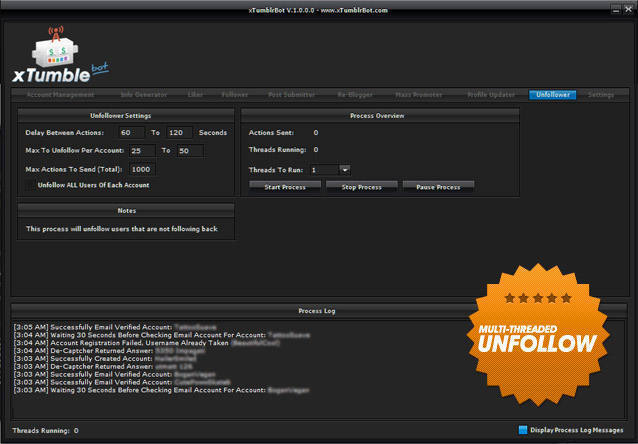Click the note about unfollowing users not following back
Image resolution: width=638 pixels, height=444 pixels.
tap(122, 229)
